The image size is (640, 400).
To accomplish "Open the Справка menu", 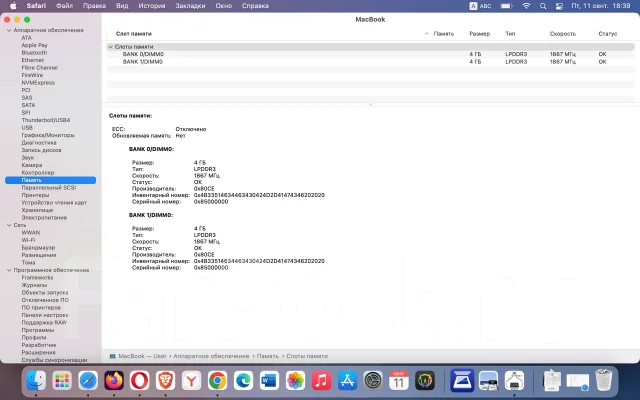I will (x=255, y=6).
